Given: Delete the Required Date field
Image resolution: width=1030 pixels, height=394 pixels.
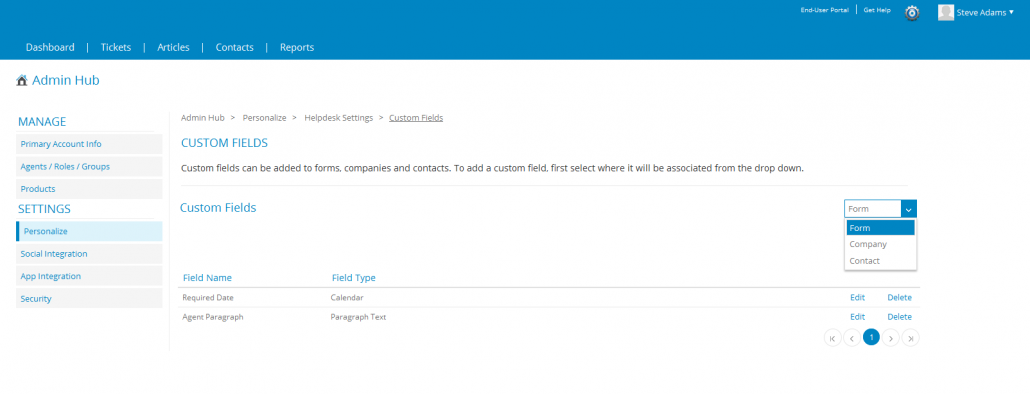Looking at the screenshot, I should click(899, 297).
